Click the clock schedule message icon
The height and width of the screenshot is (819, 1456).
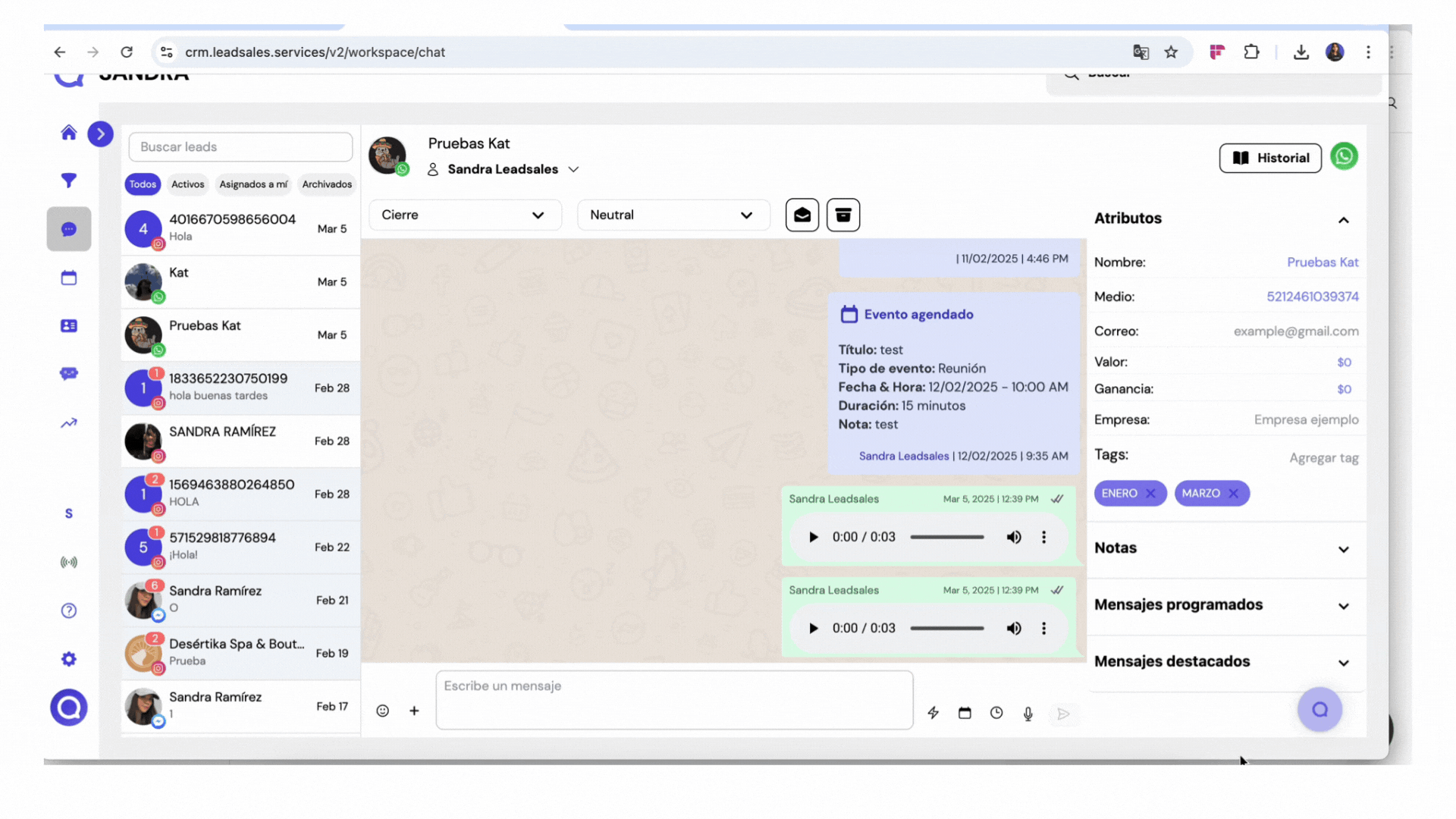[996, 713]
